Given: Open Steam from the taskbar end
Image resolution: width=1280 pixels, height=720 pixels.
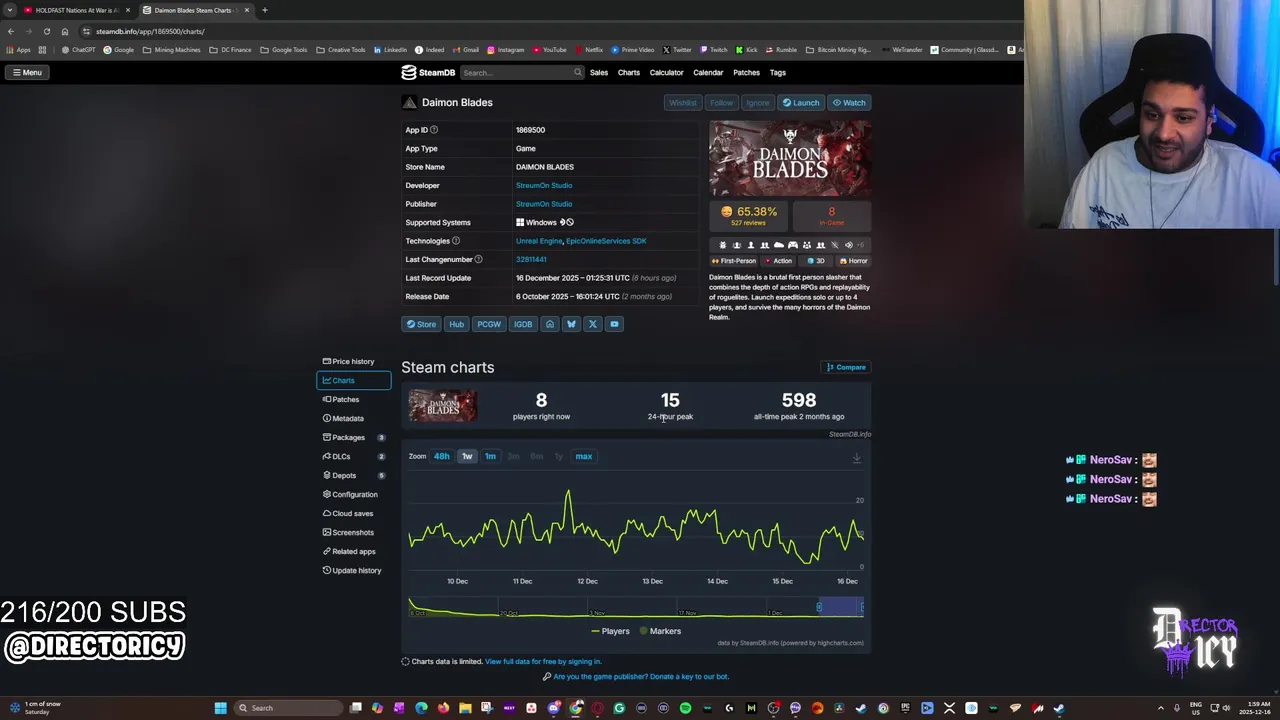Looking at the screenshot, I should point(1059,708).
